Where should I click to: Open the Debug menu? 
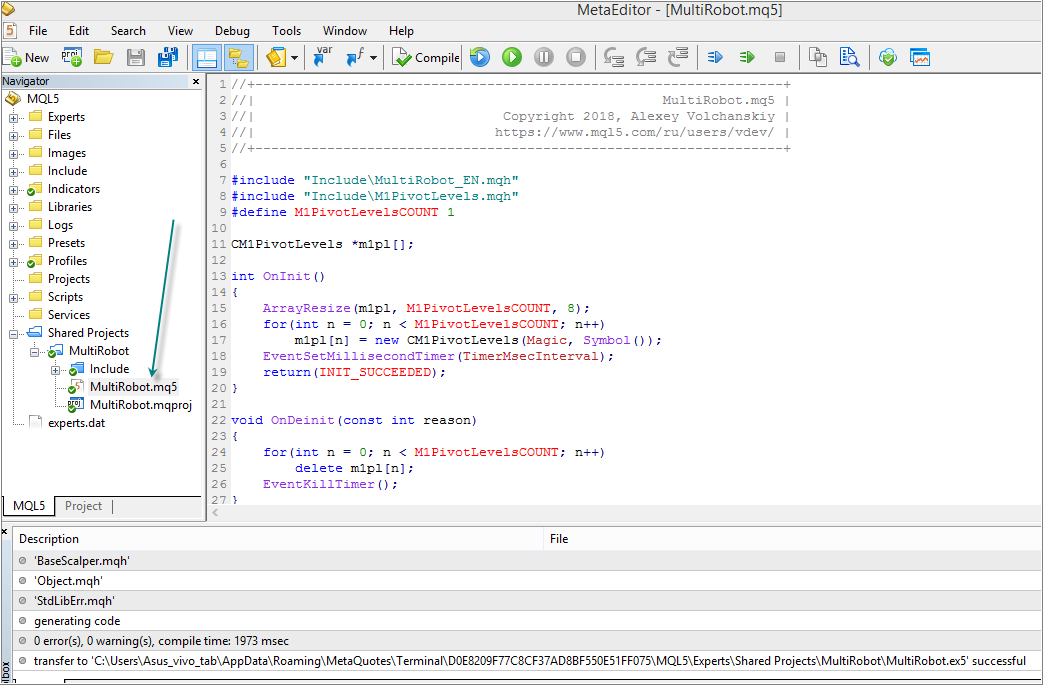click(232, 31)
